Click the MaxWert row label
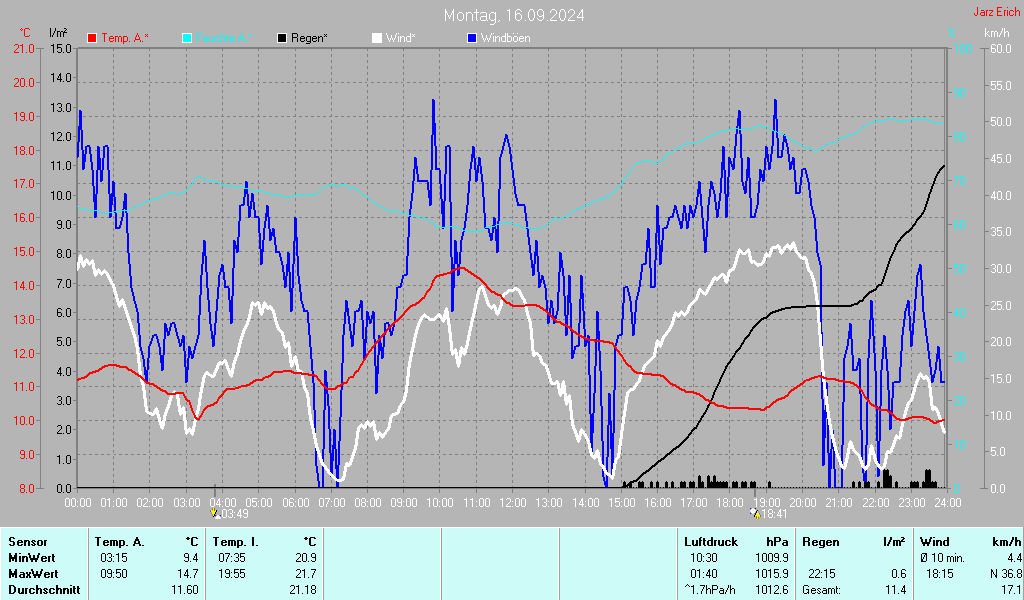 click(x=31, y=573)
